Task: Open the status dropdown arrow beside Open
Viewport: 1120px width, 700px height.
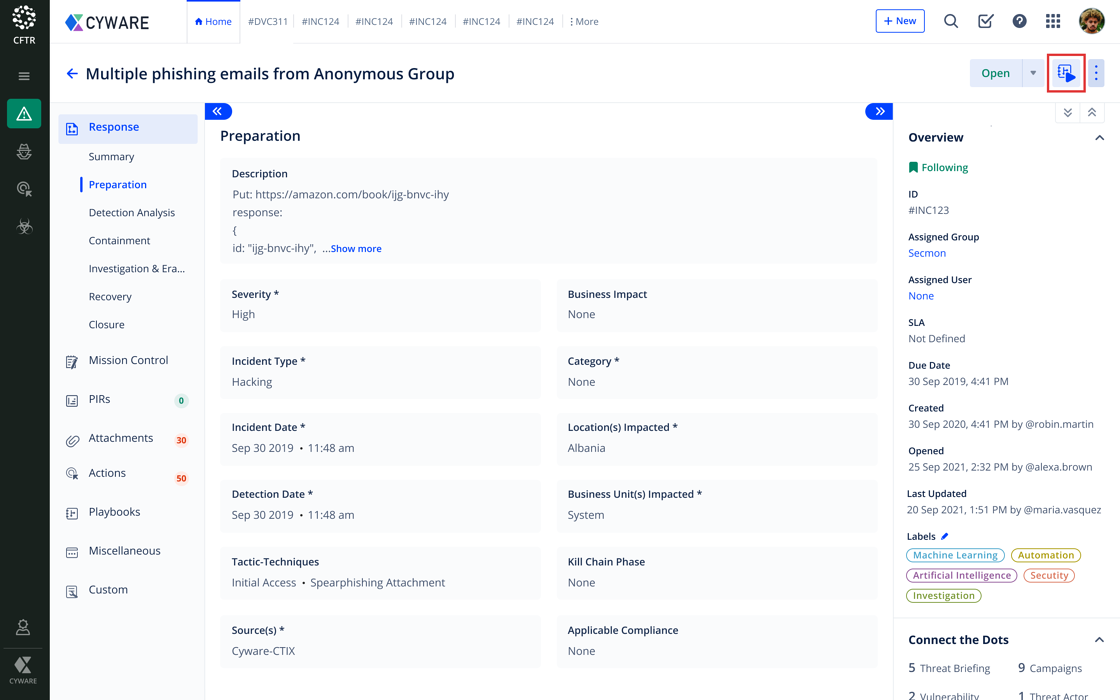Action: pos(1033,73)
